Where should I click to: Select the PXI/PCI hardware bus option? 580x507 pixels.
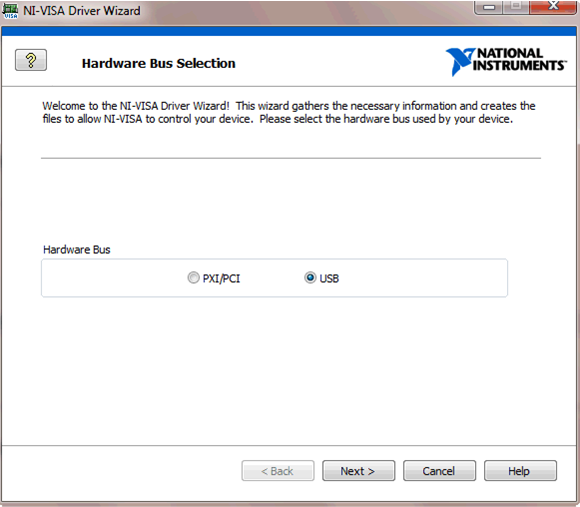(x=214, y=278)
